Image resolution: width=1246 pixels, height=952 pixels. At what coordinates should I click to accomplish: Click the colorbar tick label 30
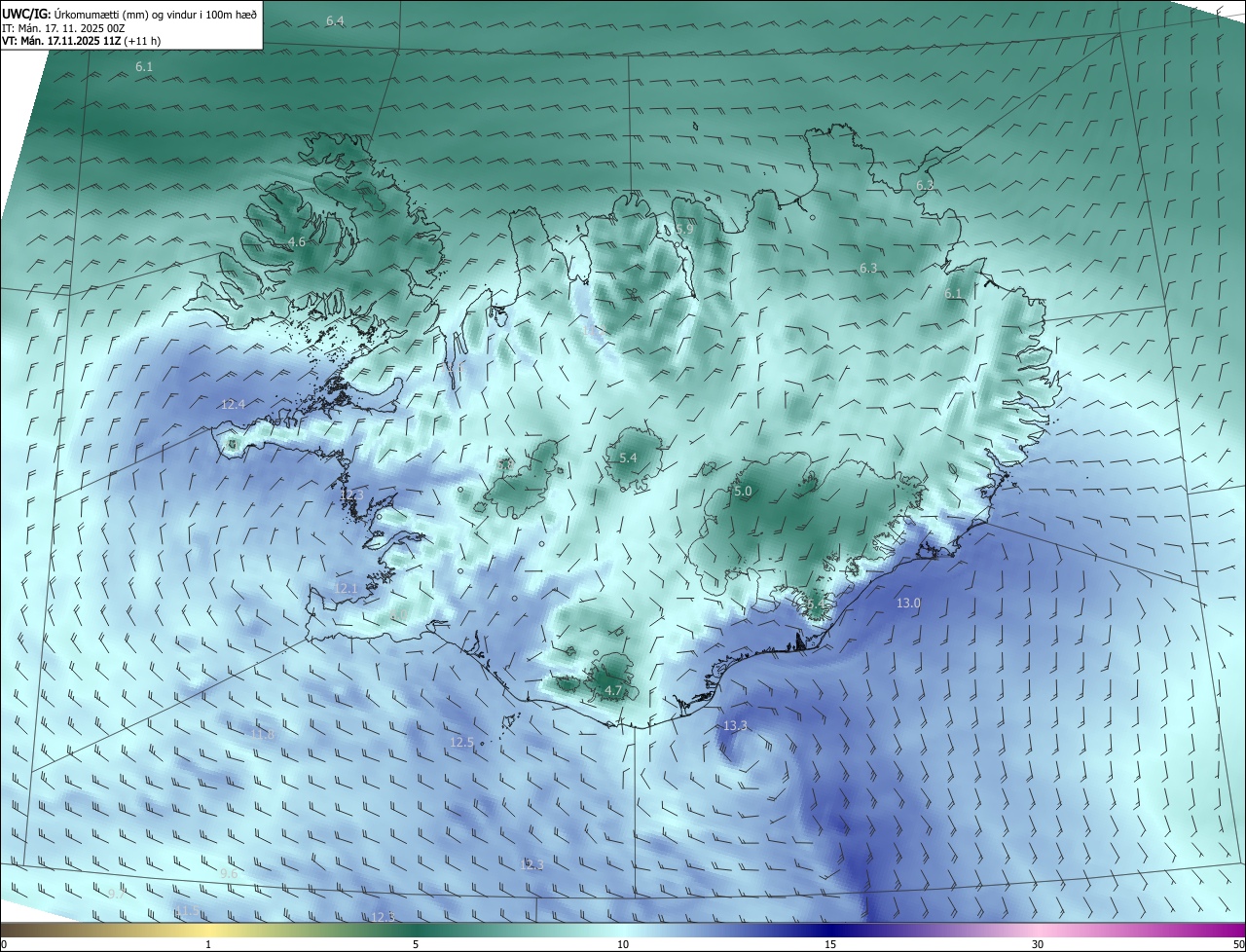pos(1038,944)
